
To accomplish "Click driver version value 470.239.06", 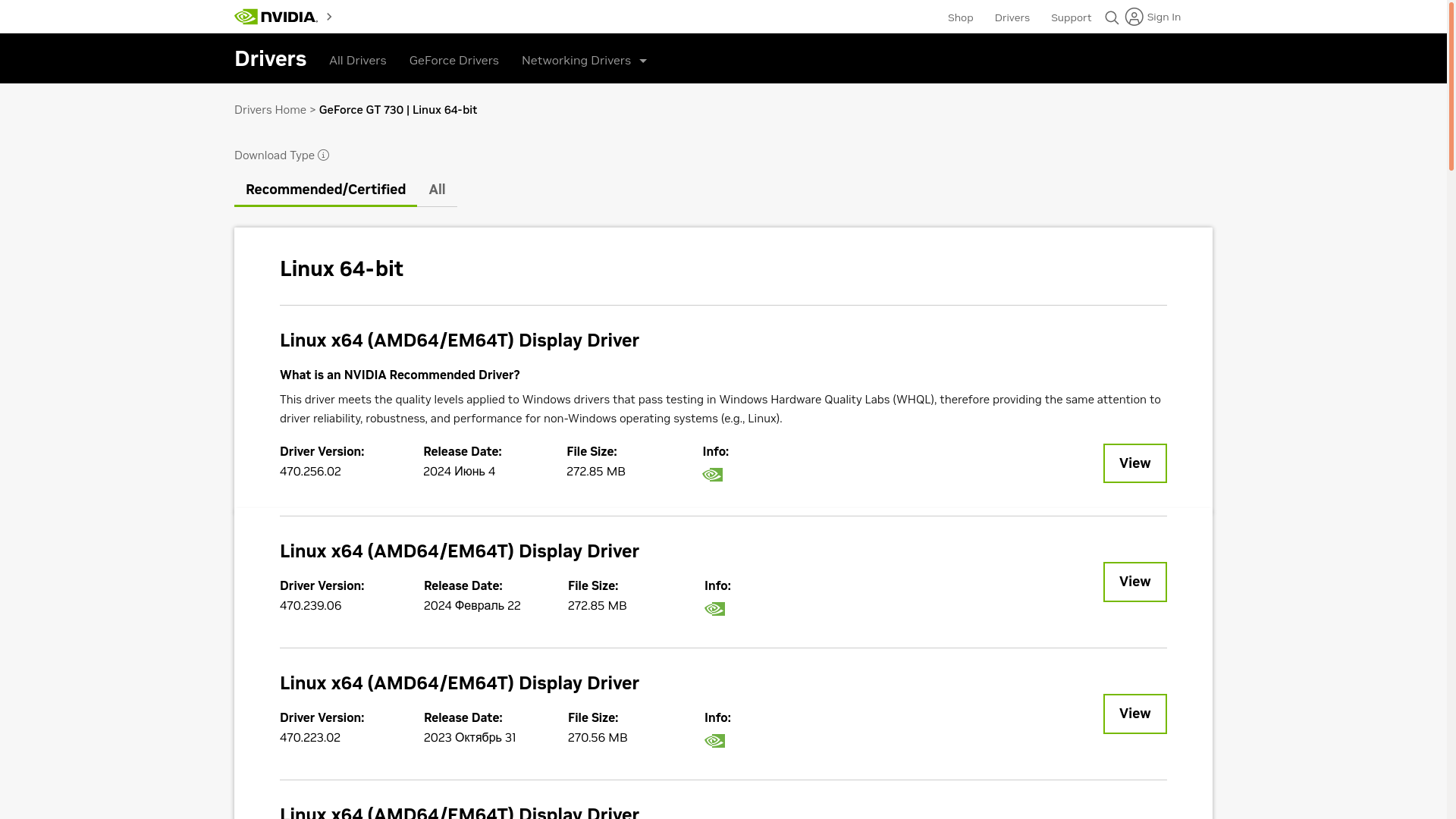I will point(310,605).
